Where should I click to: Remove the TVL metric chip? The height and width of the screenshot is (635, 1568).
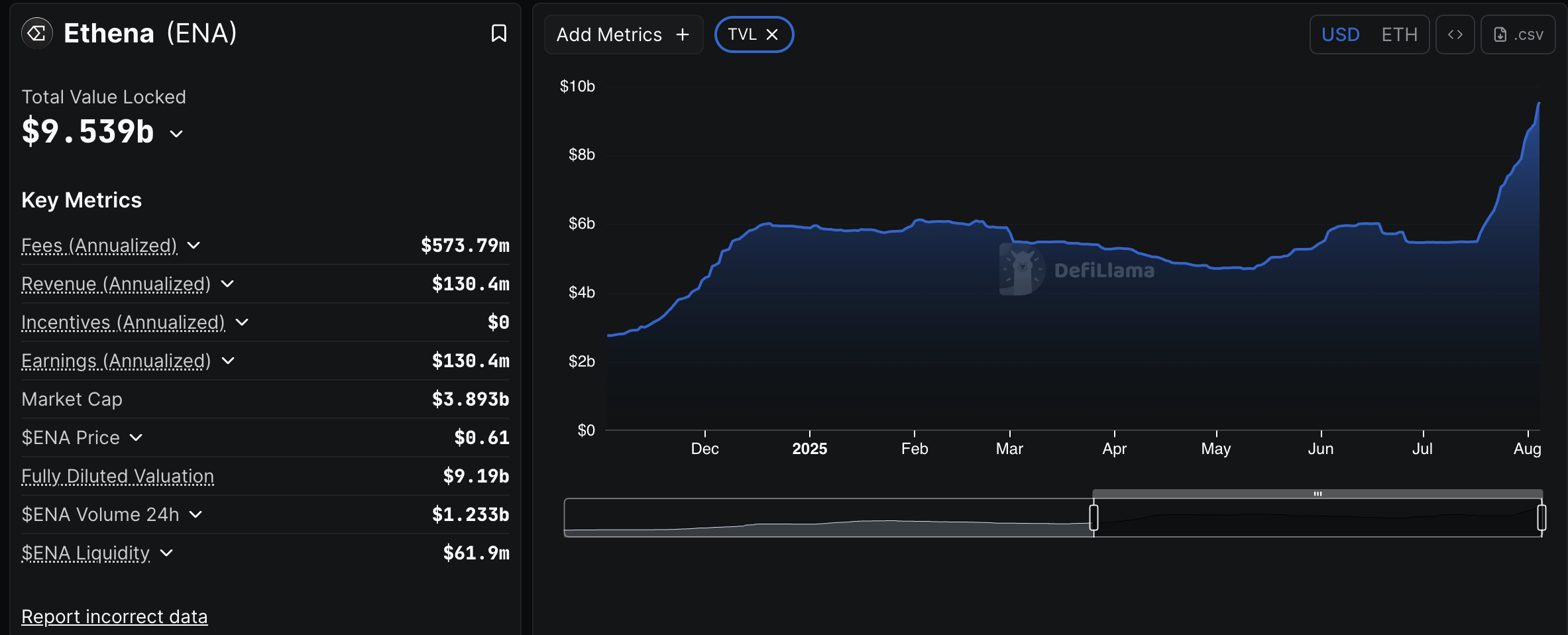click(772, 34)
